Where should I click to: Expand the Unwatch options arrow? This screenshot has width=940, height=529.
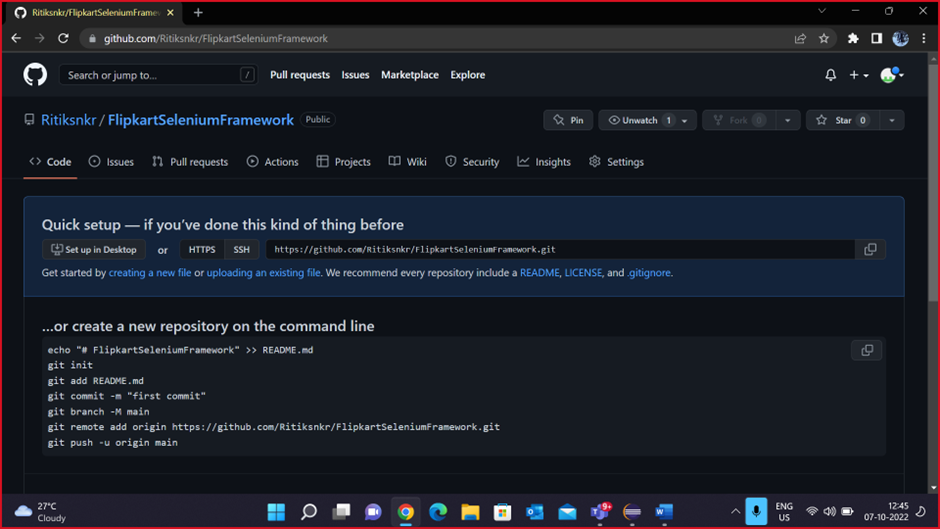point(685,120)
